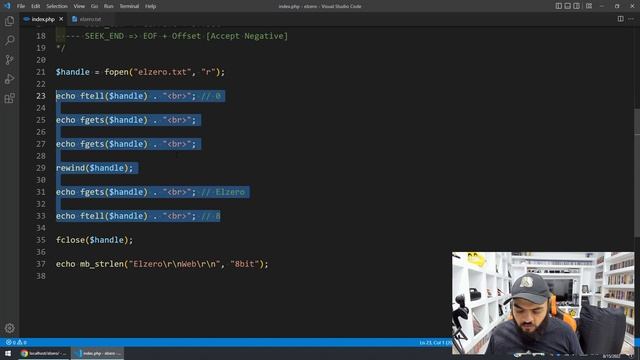
Task: Open the File menu
Action: [x=21, y=6]
